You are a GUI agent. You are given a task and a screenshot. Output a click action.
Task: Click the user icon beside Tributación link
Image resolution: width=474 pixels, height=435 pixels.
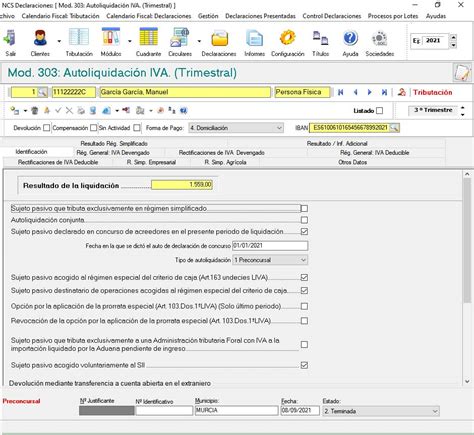(x=401, y=92)
